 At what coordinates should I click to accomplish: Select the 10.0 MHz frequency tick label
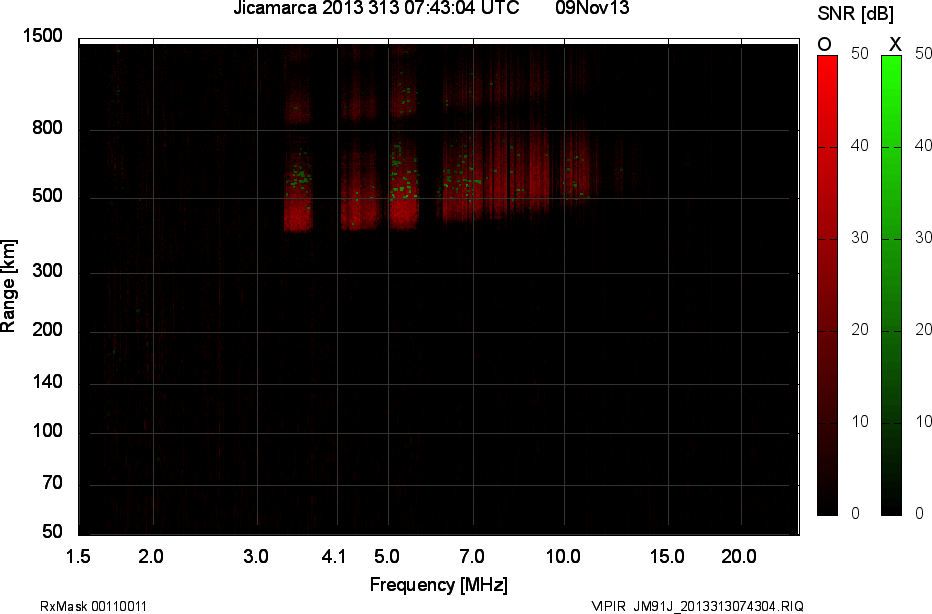coord(564,556)
